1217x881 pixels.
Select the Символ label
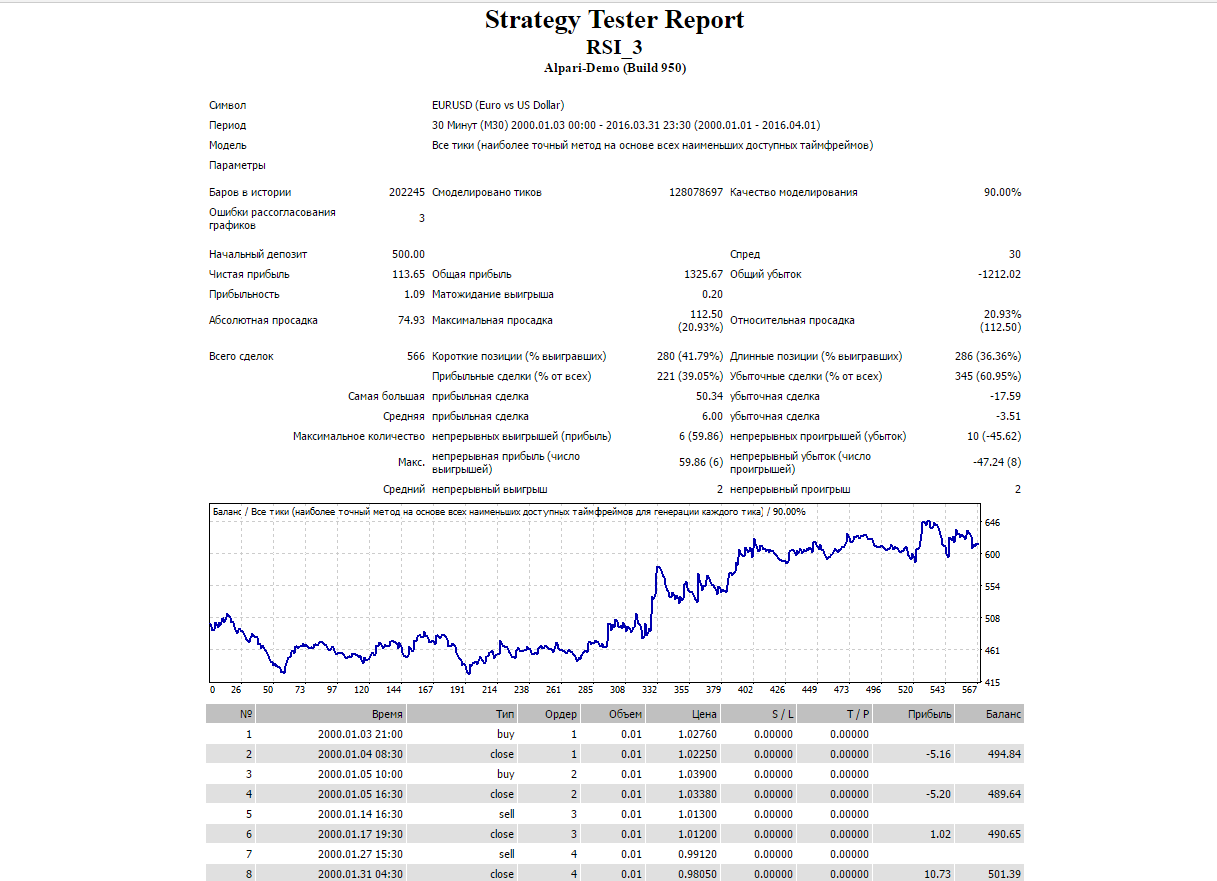pyautogui.click(x=227, y=105)
